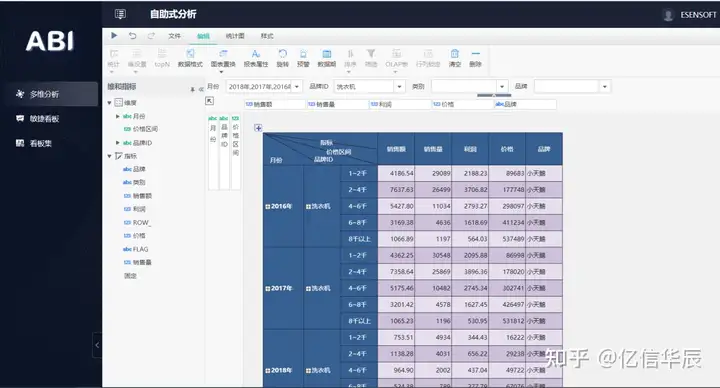Open 报表属性 from the toolbar
This screenshot has width=720, height=388.
(256, 58)
